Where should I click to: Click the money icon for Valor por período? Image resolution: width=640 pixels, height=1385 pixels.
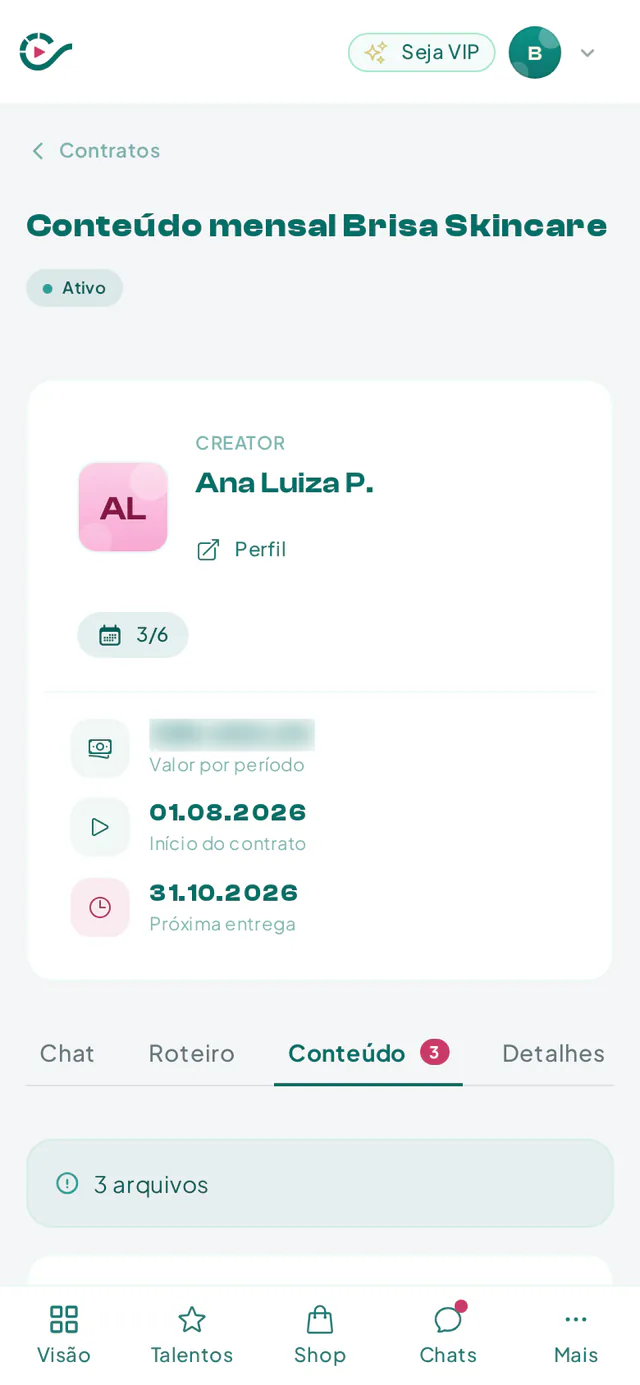(x=100, y=748)
